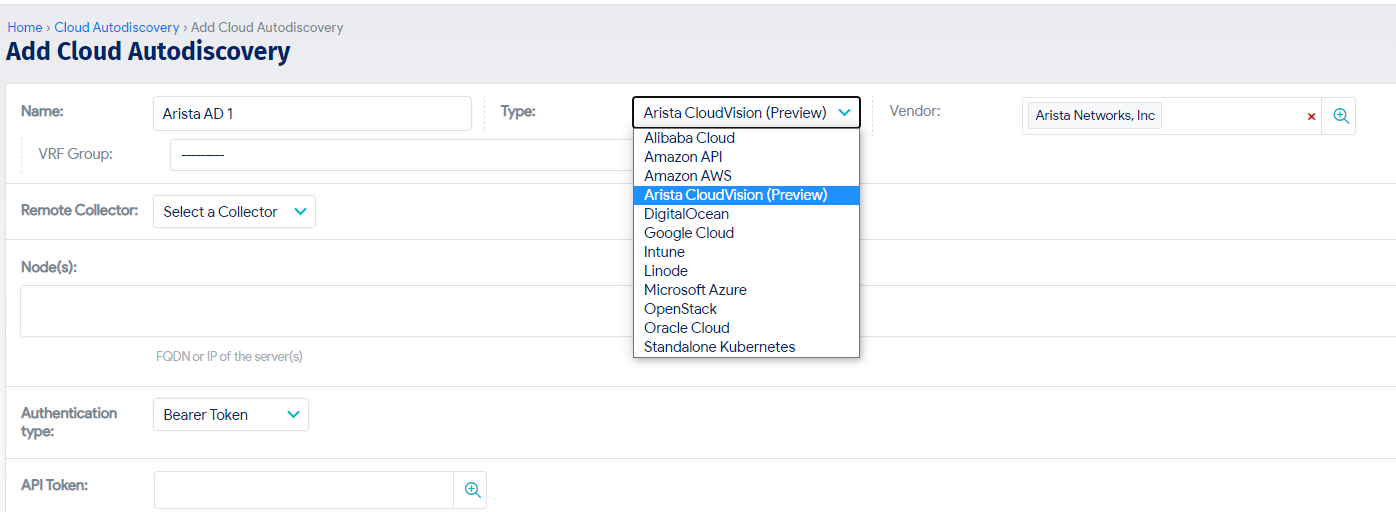
Task: Click the Arista Networks, Inc vendor tag
Action: pyautogui.click(x=1095, y=116)
